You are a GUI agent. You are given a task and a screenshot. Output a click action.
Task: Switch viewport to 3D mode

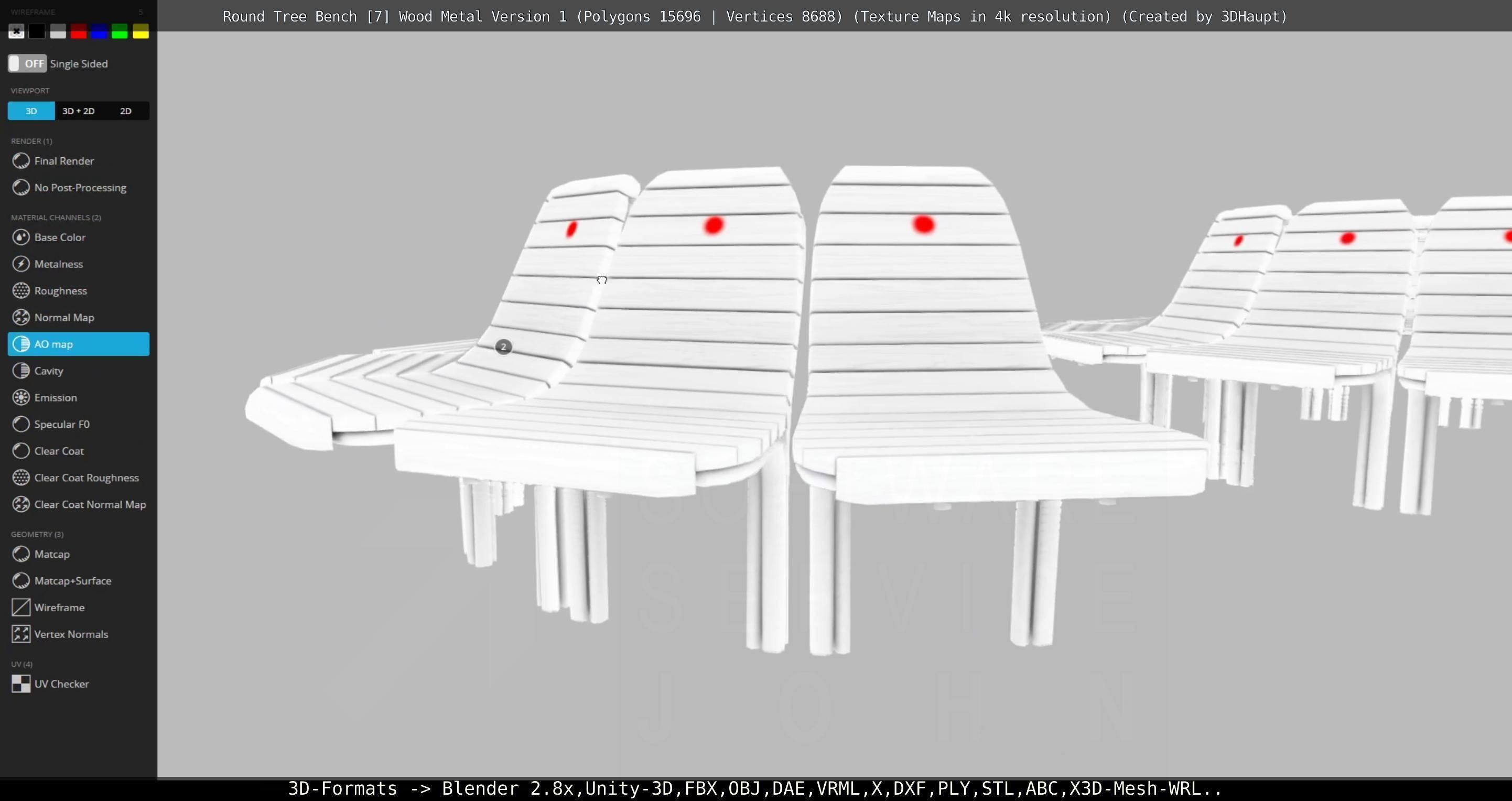pos(31,111)
